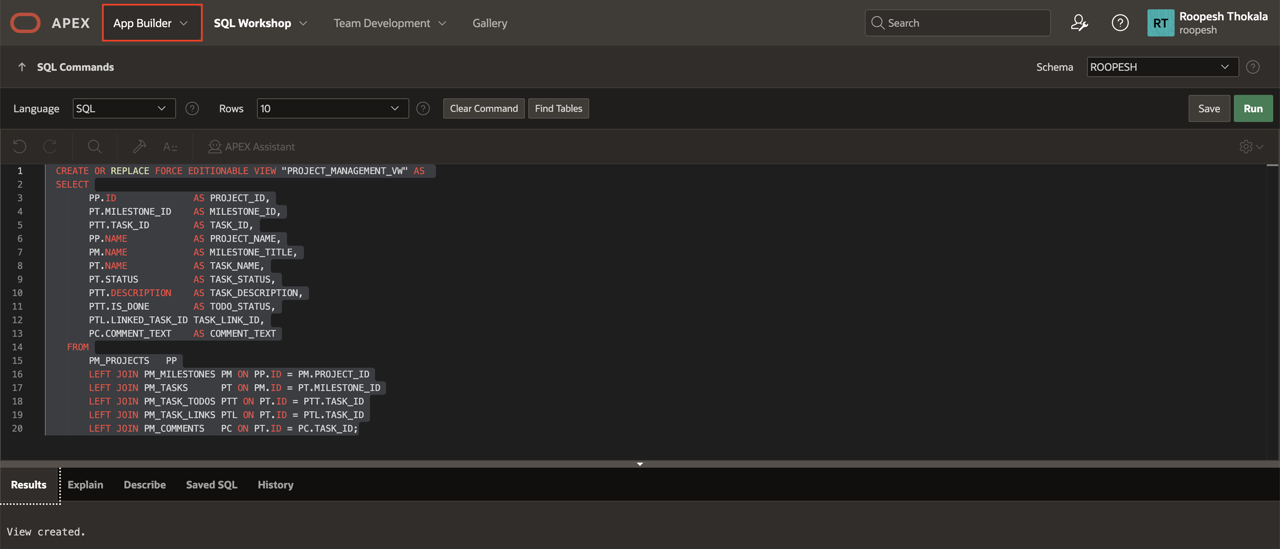Click the redo icon in editor toolbar
This screenshot has width=1280, height=549.
[x=50, y=147]
